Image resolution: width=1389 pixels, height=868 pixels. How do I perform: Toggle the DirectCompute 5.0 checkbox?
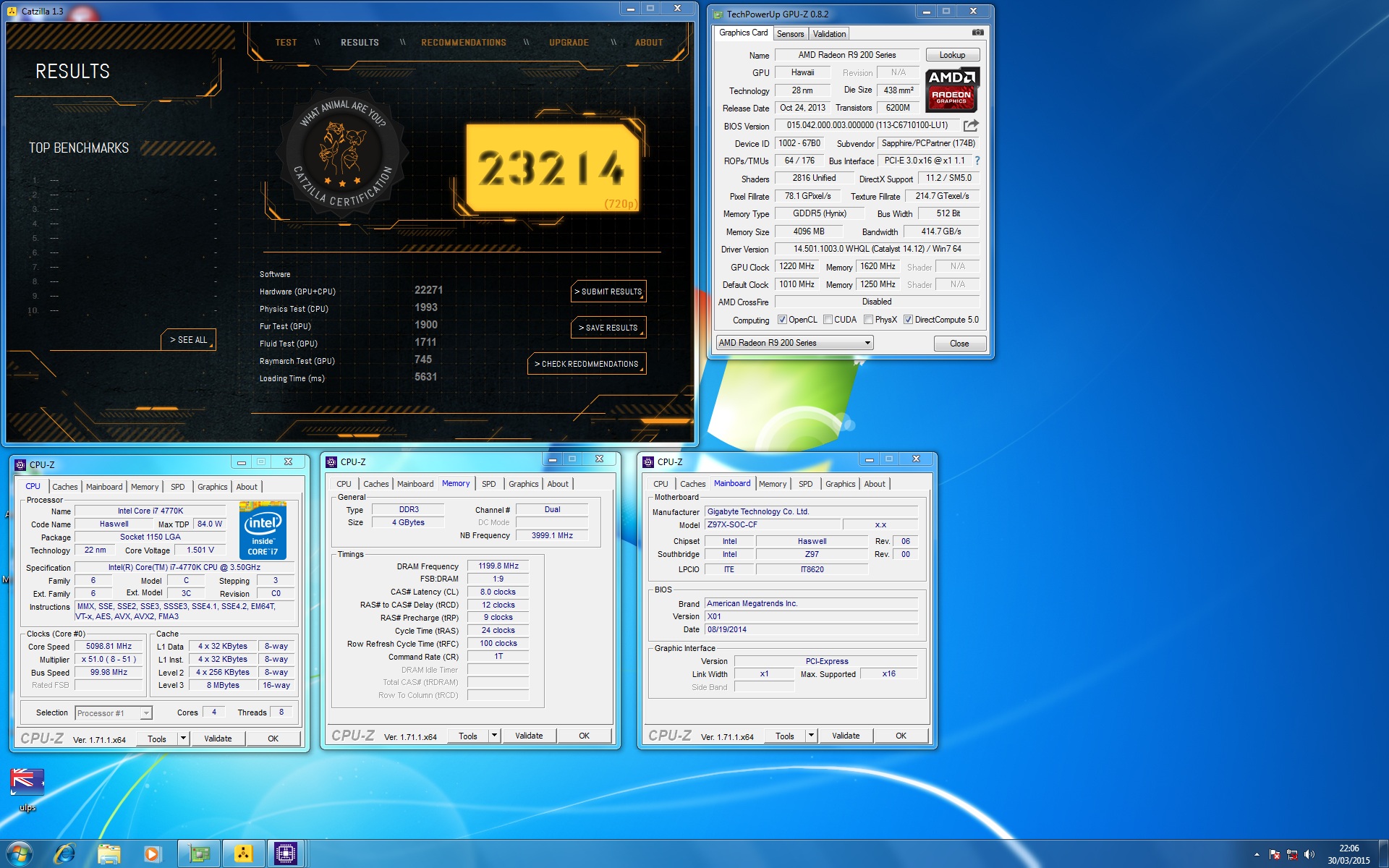(908, 320)
